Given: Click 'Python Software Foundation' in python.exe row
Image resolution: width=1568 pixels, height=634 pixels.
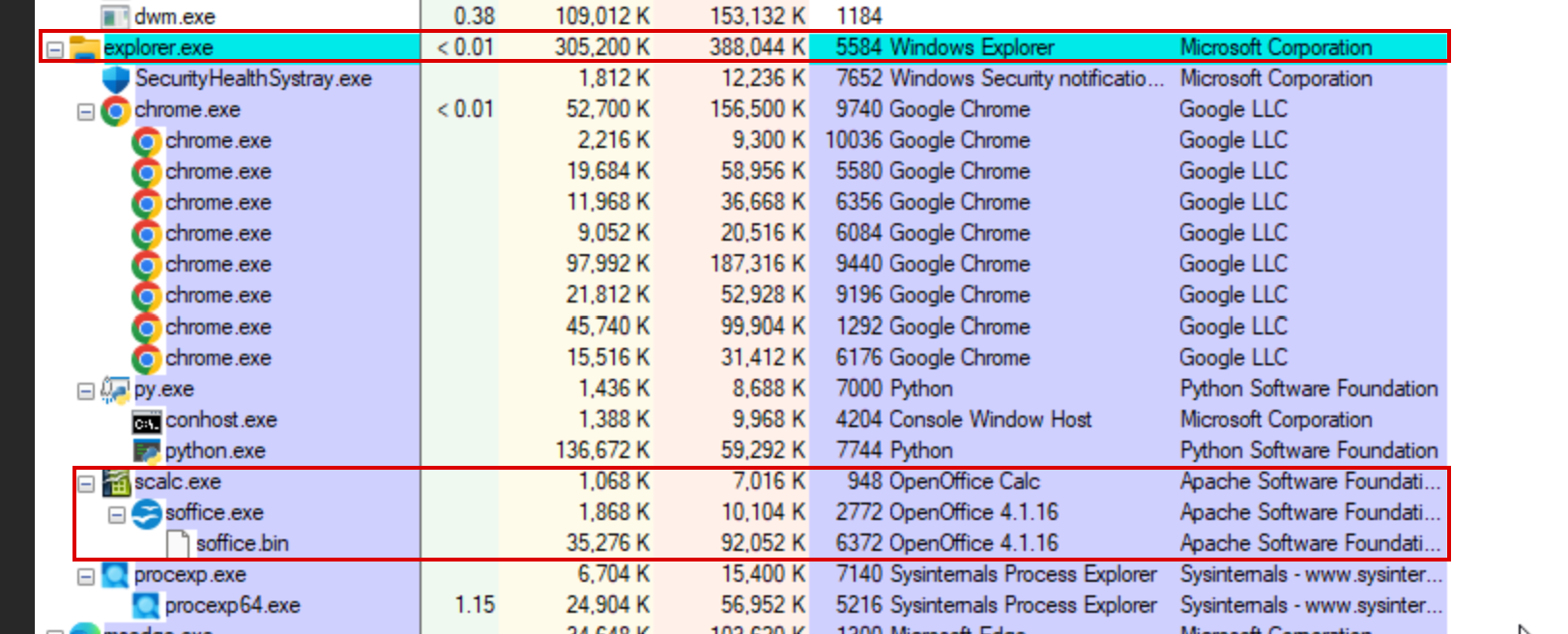Looking at the screenshot, I should coord(1309,450).
